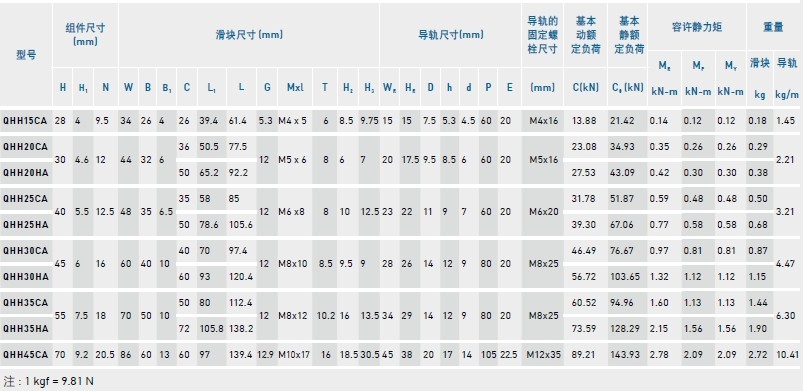The image size is (803, 391).
Task: Click rail weight value 10.41
Action: click(788, 355)
